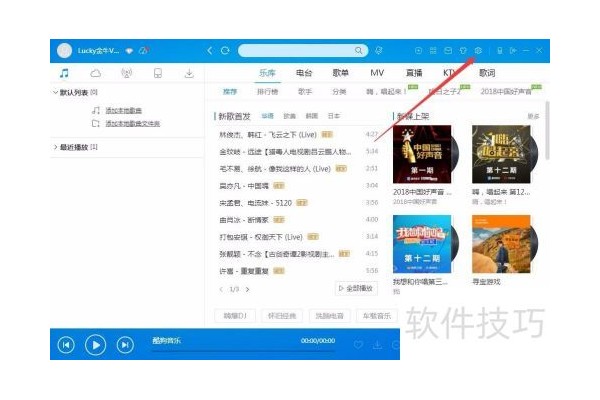Open the settings gear icon
This screenshot has width=600, height=400.
[x=478, y=51]
